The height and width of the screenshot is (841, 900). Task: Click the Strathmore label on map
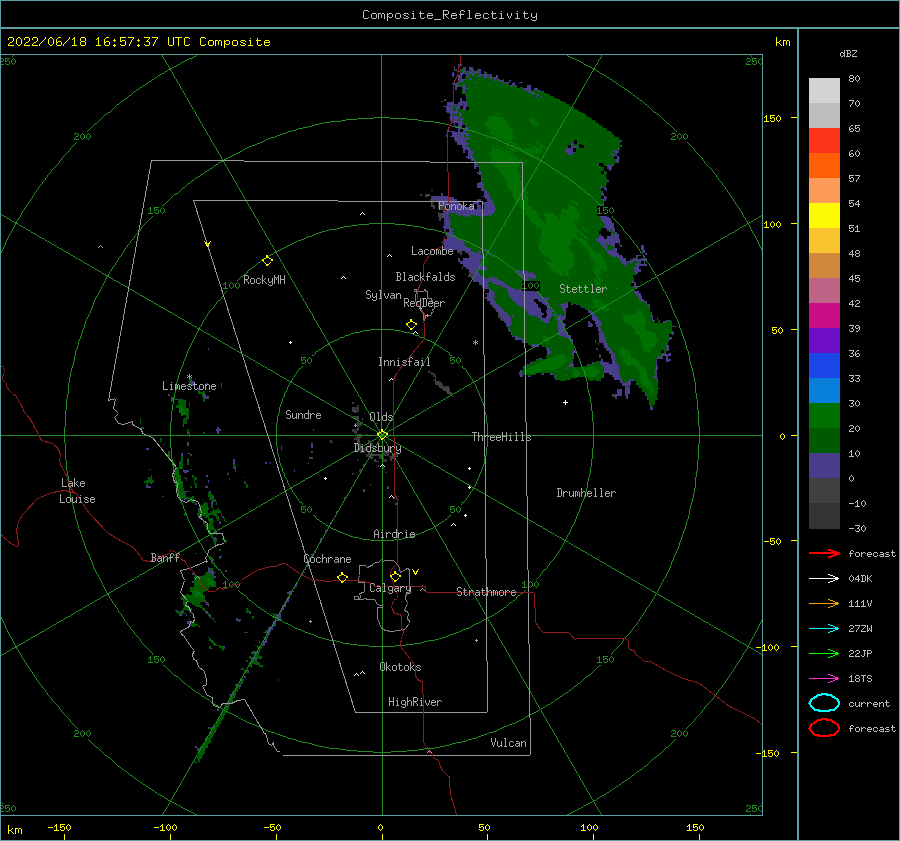tap(486, 592)
